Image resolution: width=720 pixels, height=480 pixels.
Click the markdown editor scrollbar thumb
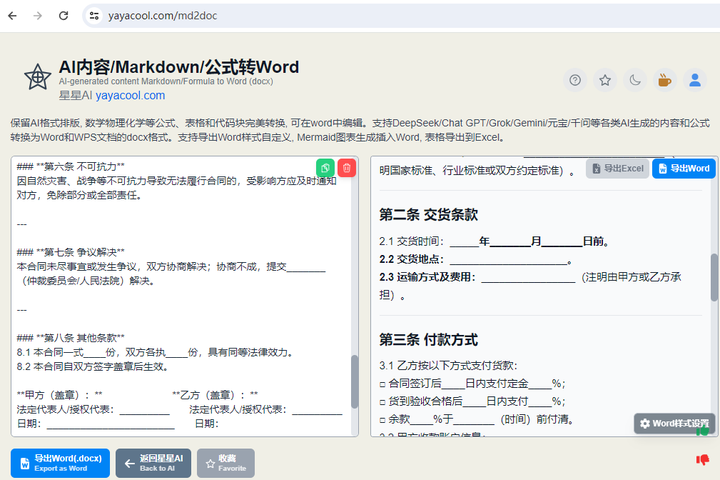[x=354, y=381]
